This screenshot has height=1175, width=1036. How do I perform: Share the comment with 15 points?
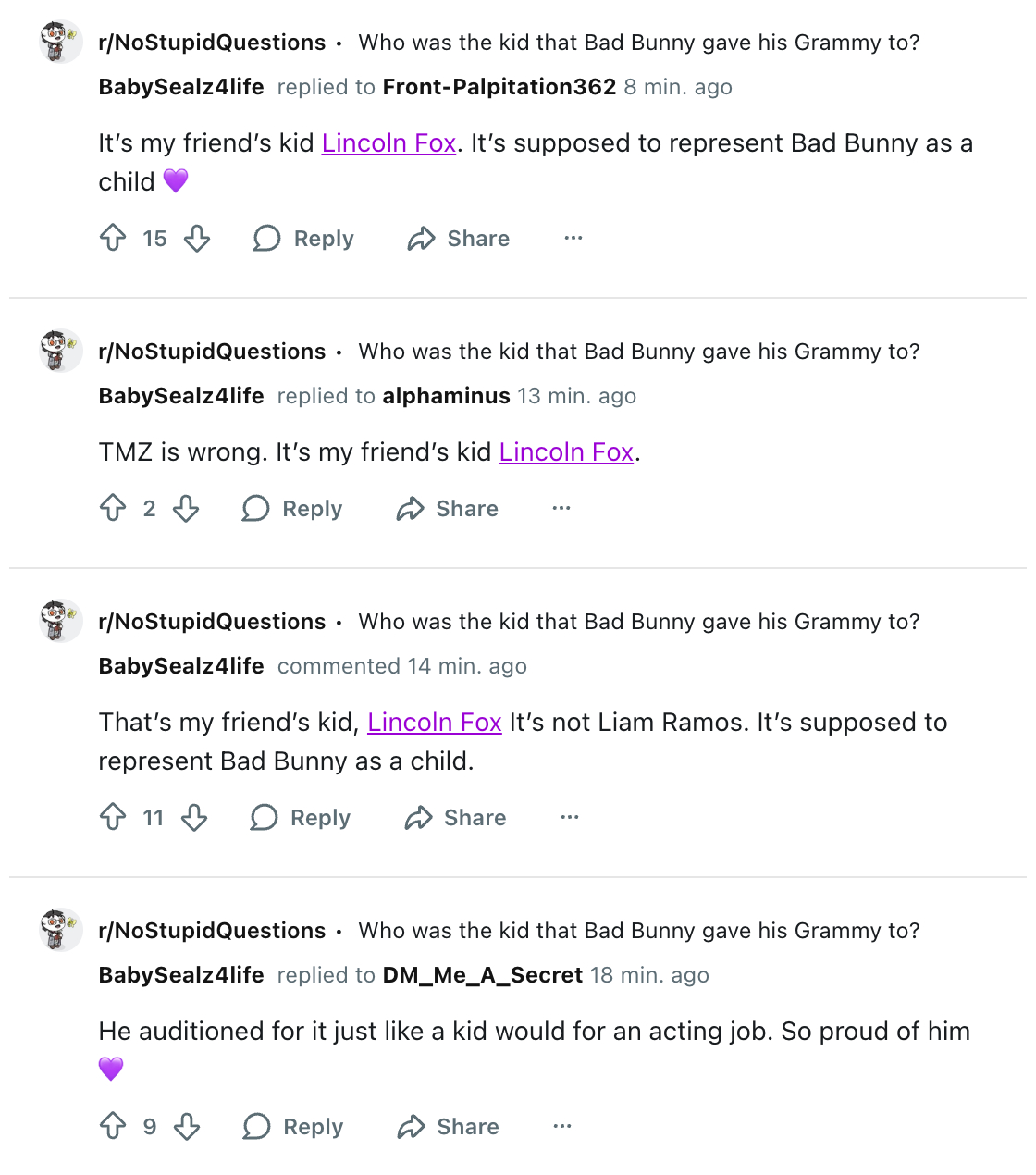[x=459, y=238]
